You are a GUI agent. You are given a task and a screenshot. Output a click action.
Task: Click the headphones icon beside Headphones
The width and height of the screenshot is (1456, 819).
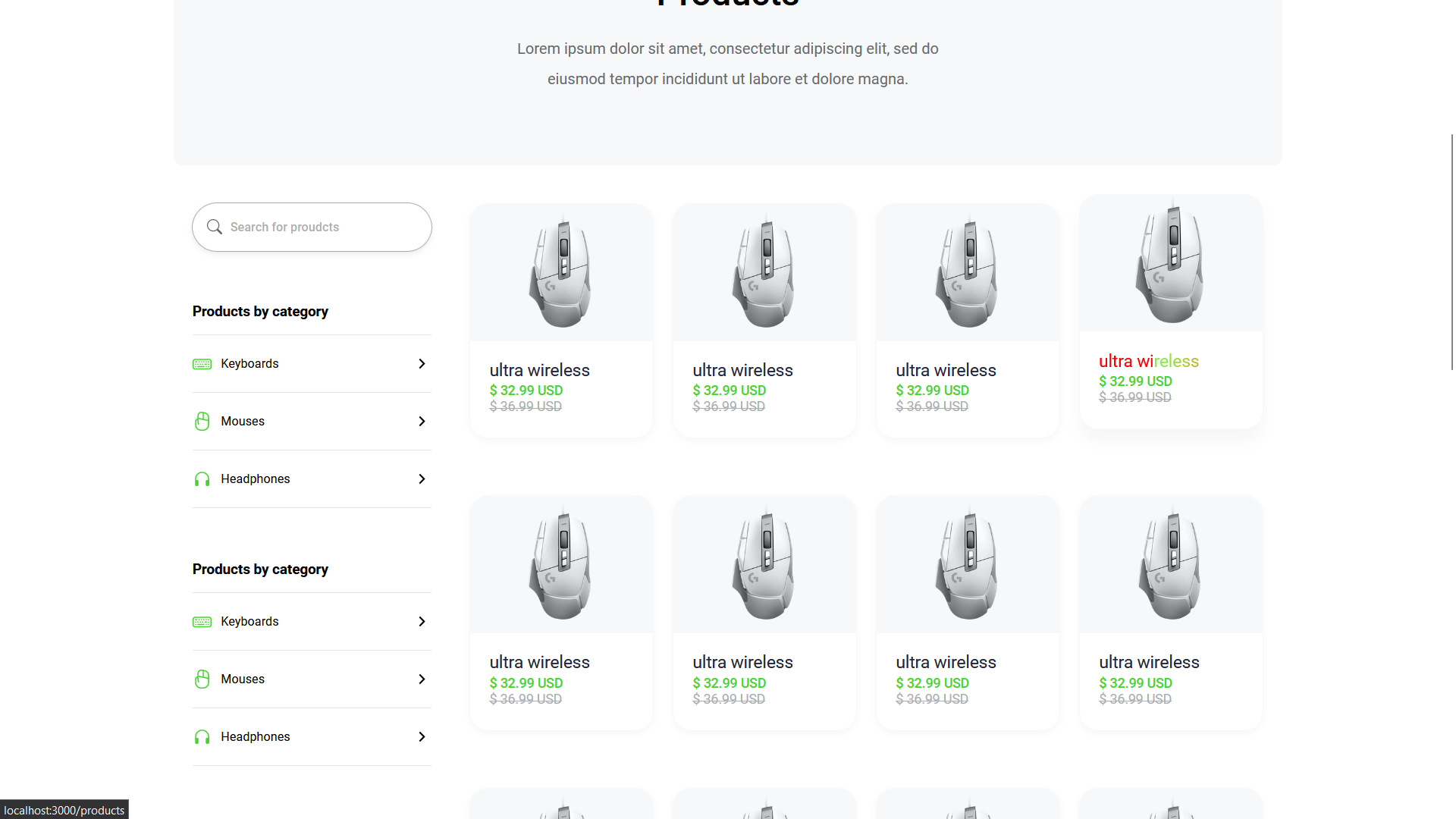202,479
